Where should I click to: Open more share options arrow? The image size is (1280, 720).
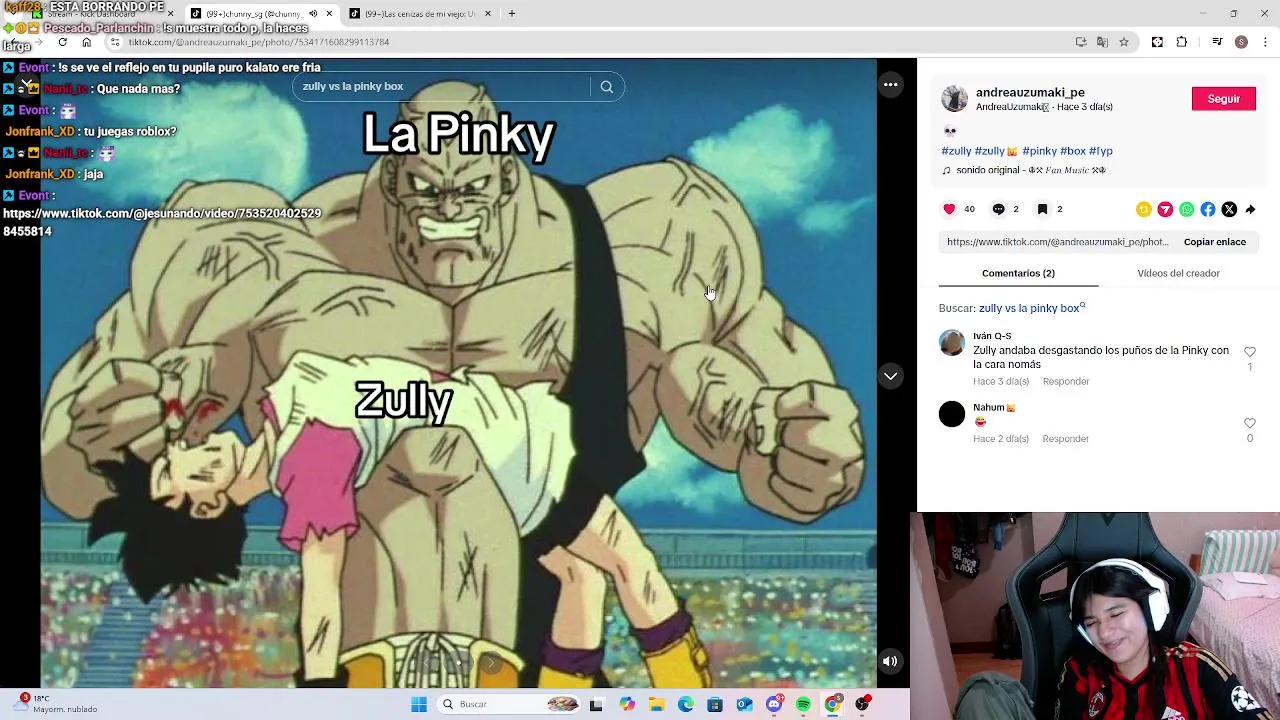click(1250, 209)
